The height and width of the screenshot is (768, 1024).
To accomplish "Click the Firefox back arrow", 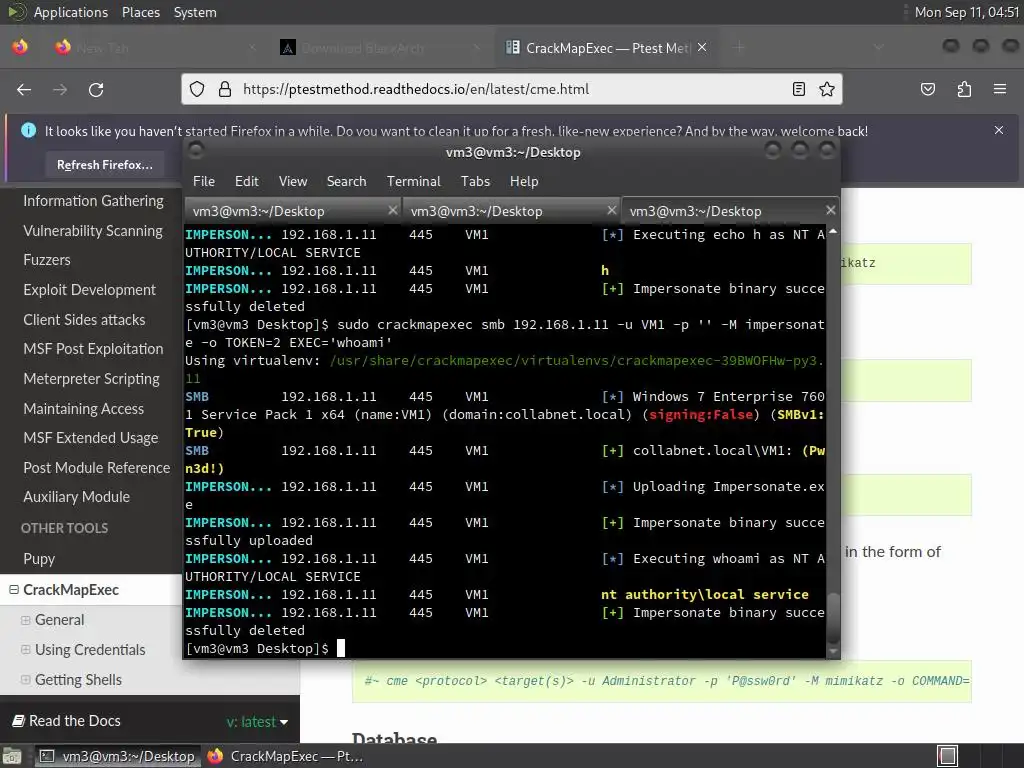I will tap(24, 89).
